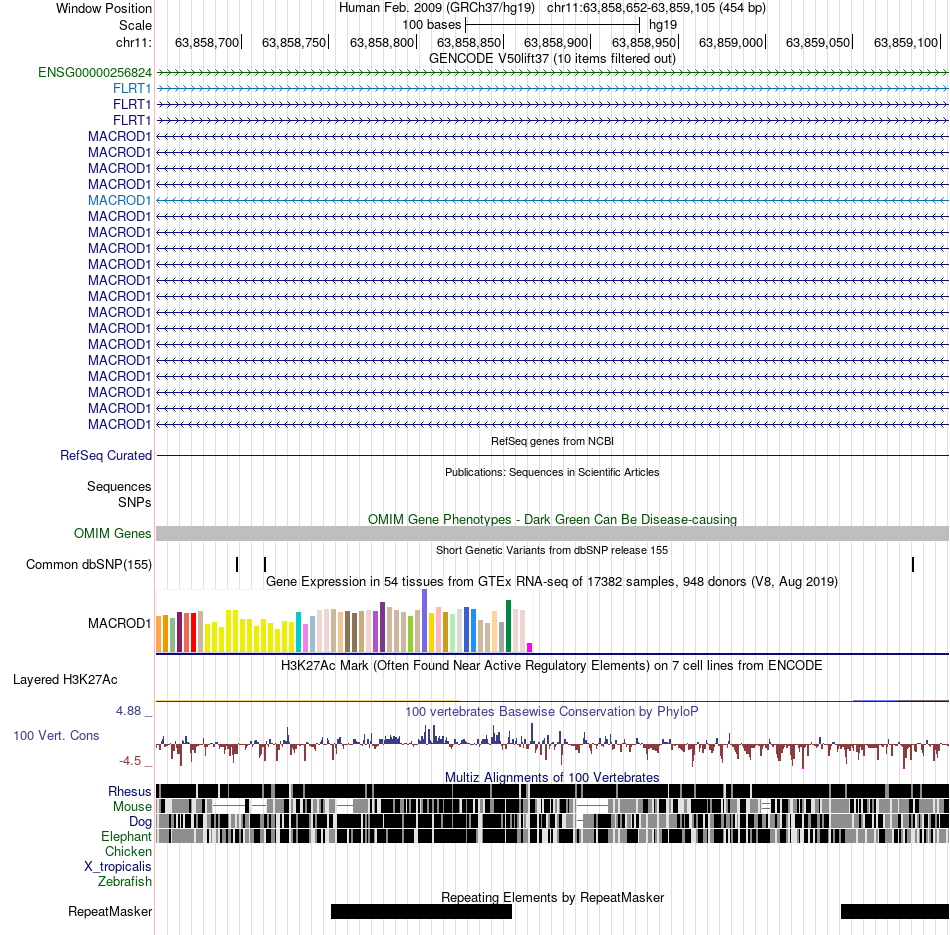
Task: Click the chr11: ruler label
Action: point(134,42)
